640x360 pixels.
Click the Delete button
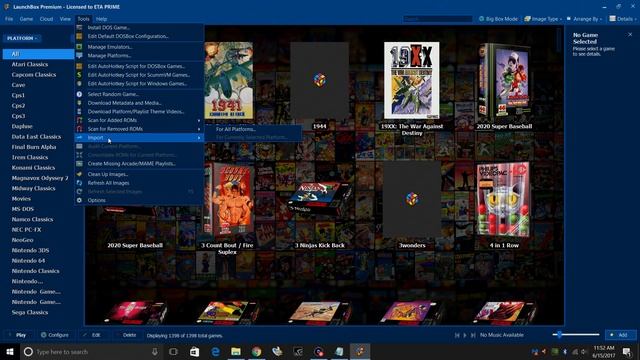127,335
